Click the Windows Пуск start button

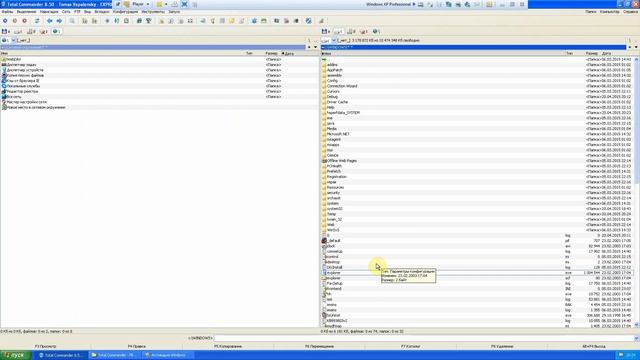16,355
